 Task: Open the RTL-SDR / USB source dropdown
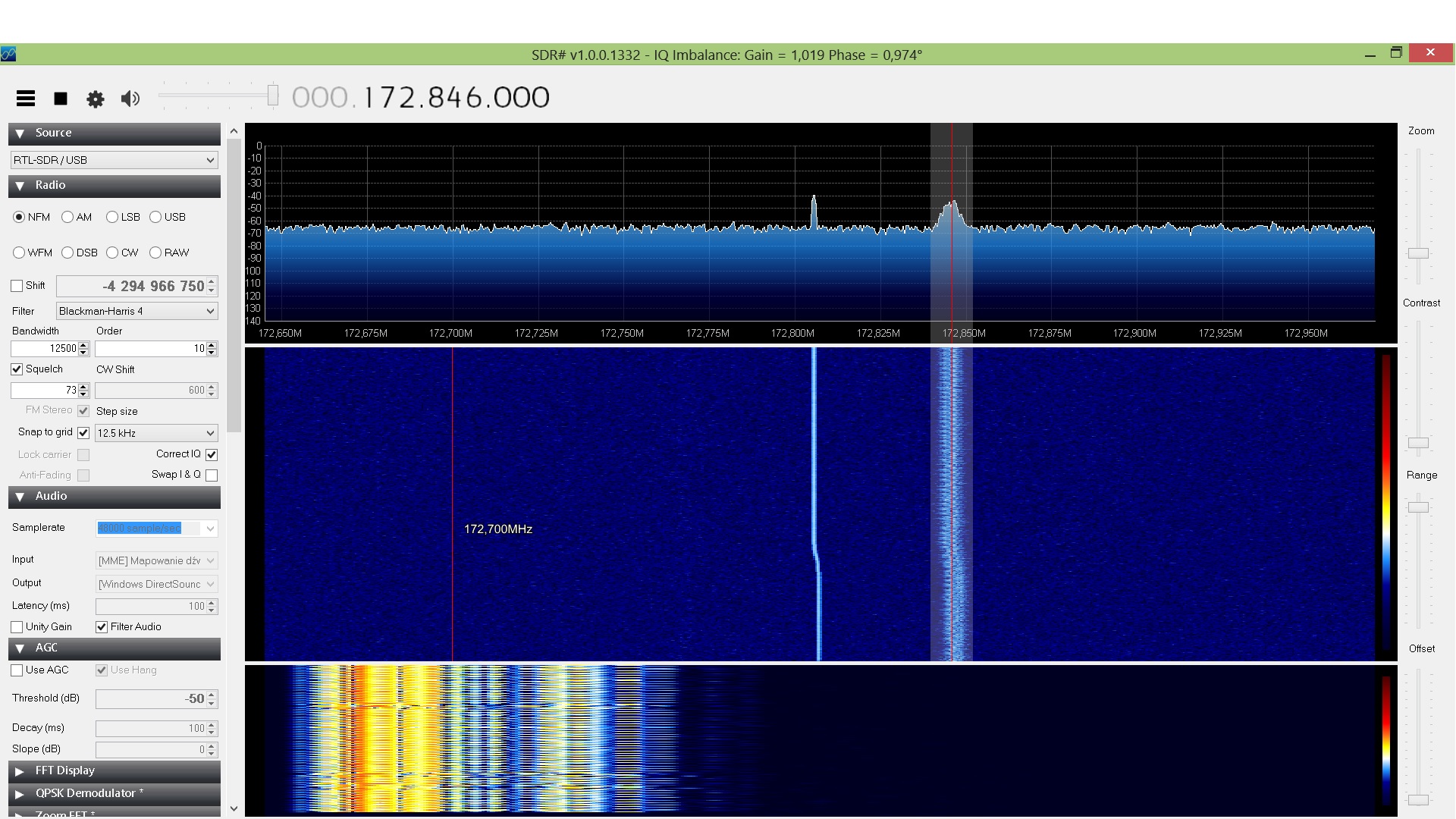coord(115,160)
